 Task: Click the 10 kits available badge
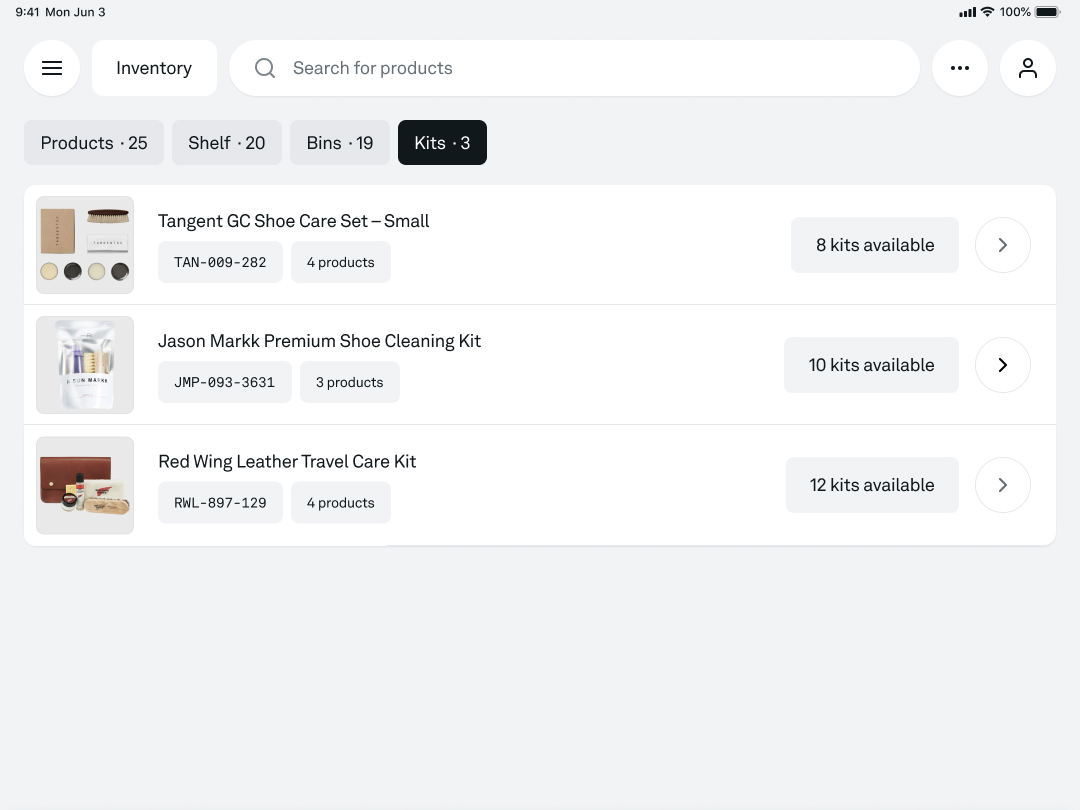[871, 365]
